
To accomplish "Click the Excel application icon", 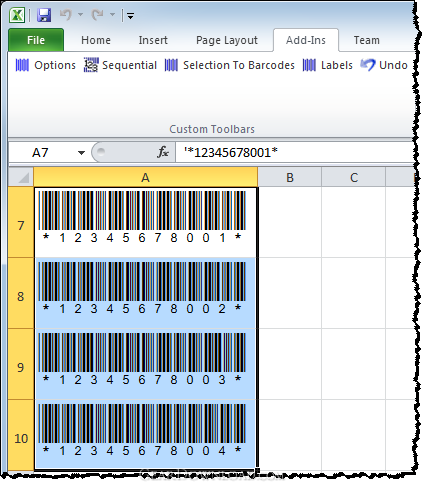I will [17, 15].
